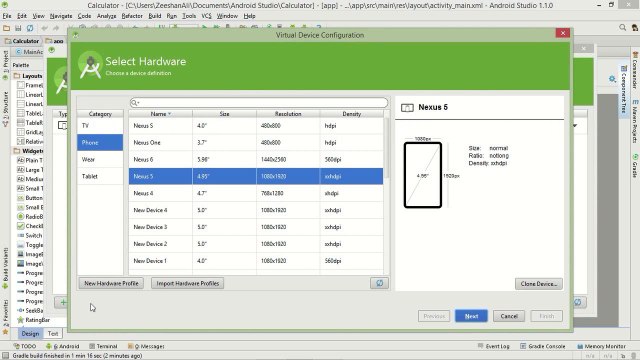Screen dimensions: 640x360
Task: Open the Event Log panel
Action: click(x=493, y=346)
